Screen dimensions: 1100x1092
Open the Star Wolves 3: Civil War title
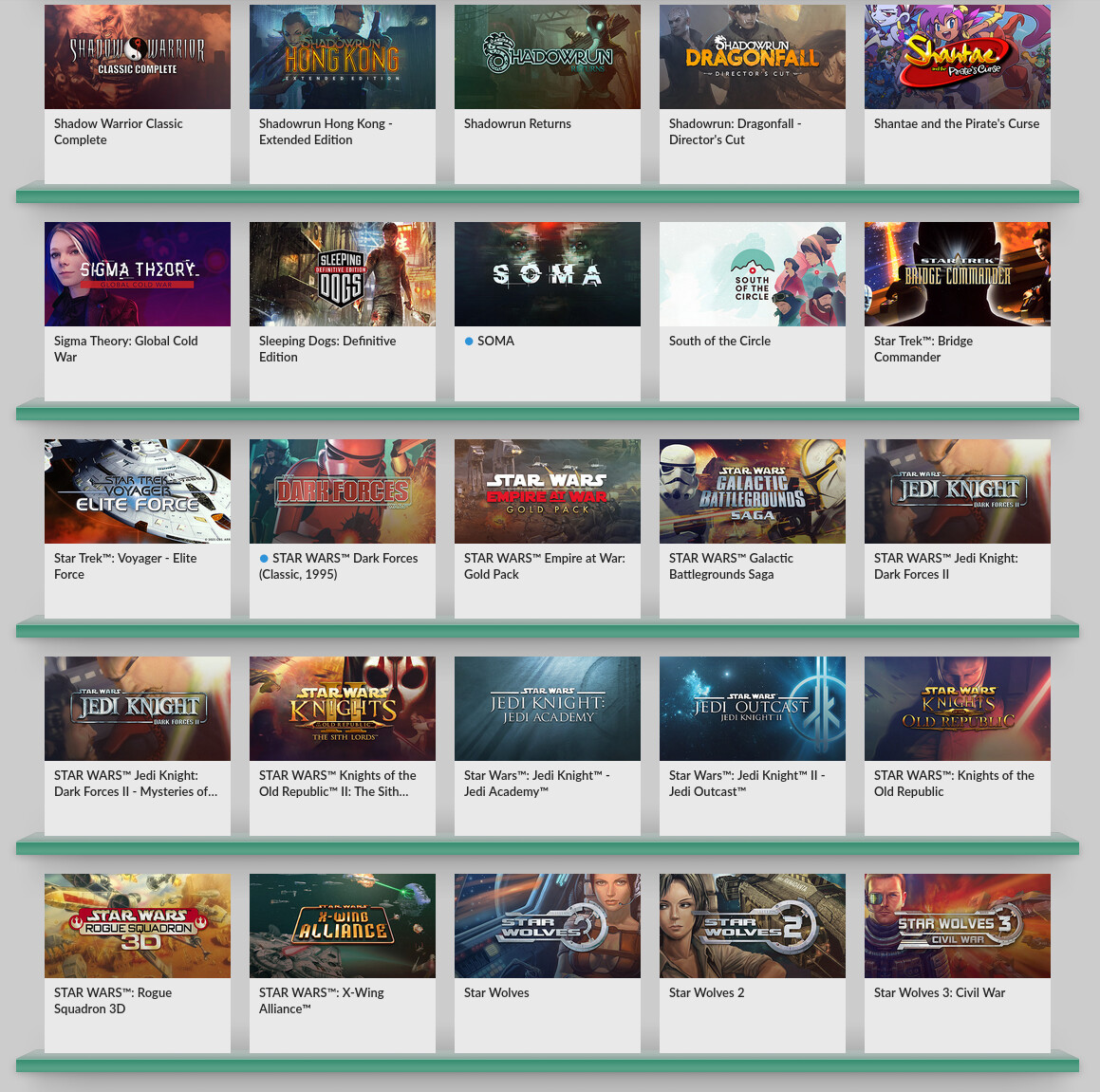(x=939, y=993)
